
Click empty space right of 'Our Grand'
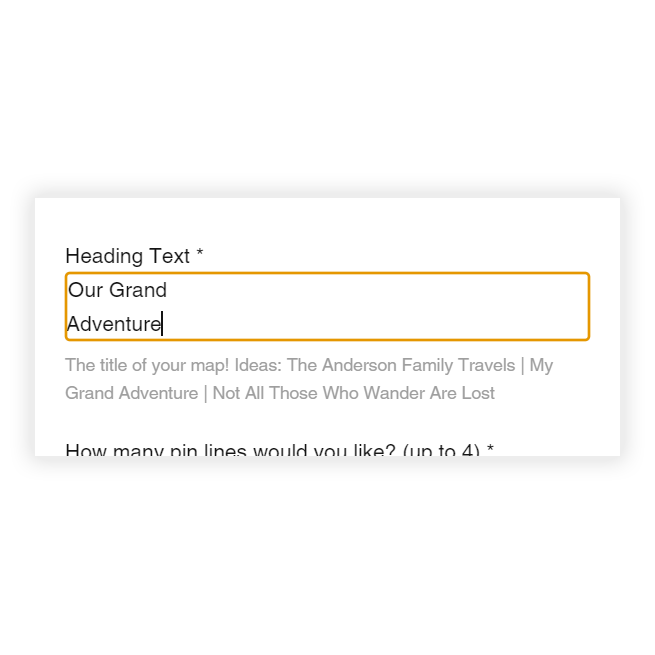(x=380, y=291)
